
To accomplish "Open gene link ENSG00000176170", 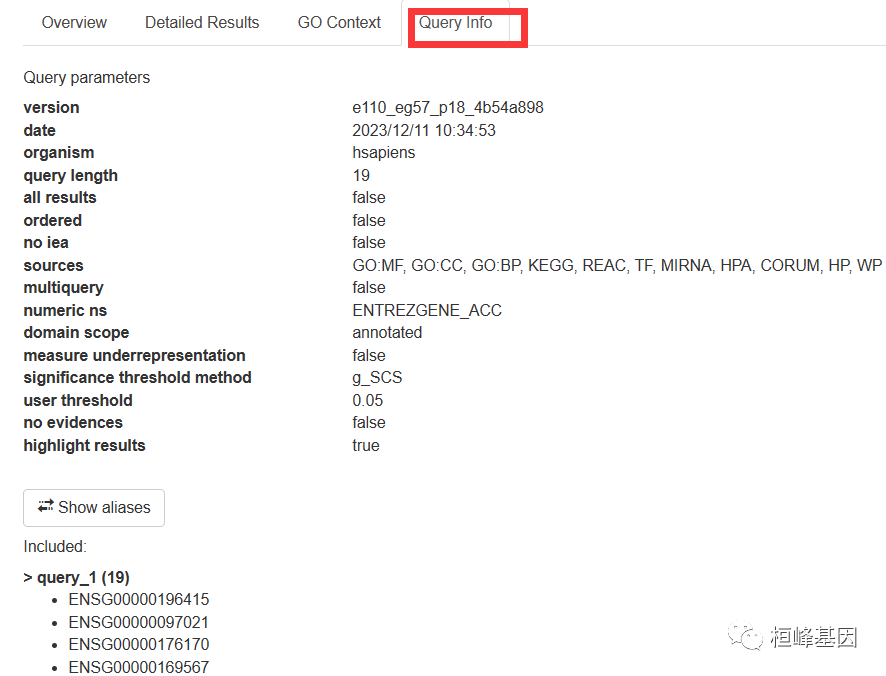I will click(x=139, y=644).
